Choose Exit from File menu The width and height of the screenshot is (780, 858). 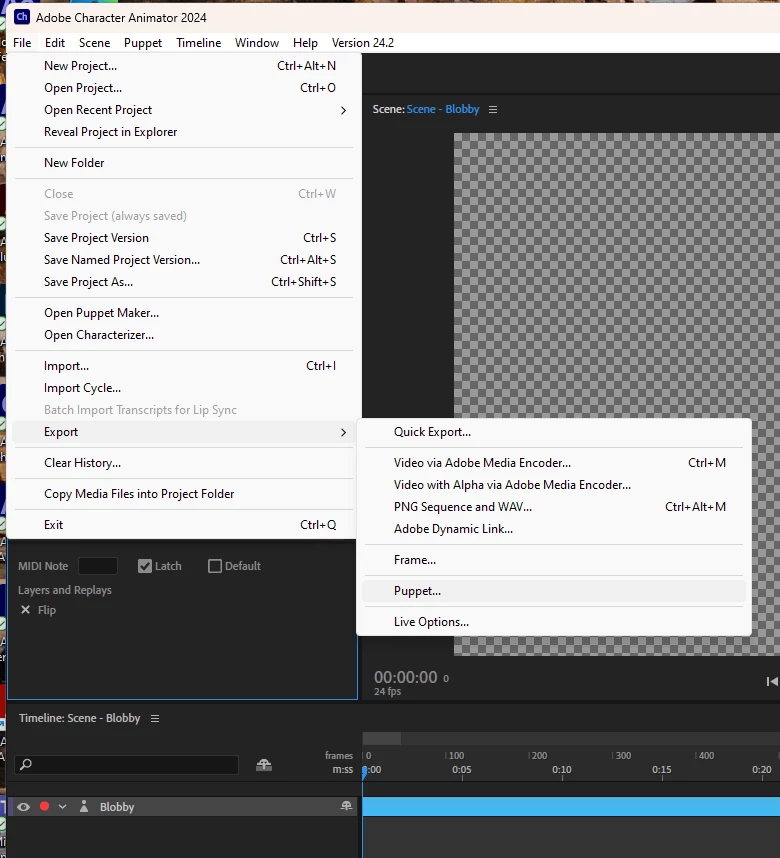click(x=183, y=524)
